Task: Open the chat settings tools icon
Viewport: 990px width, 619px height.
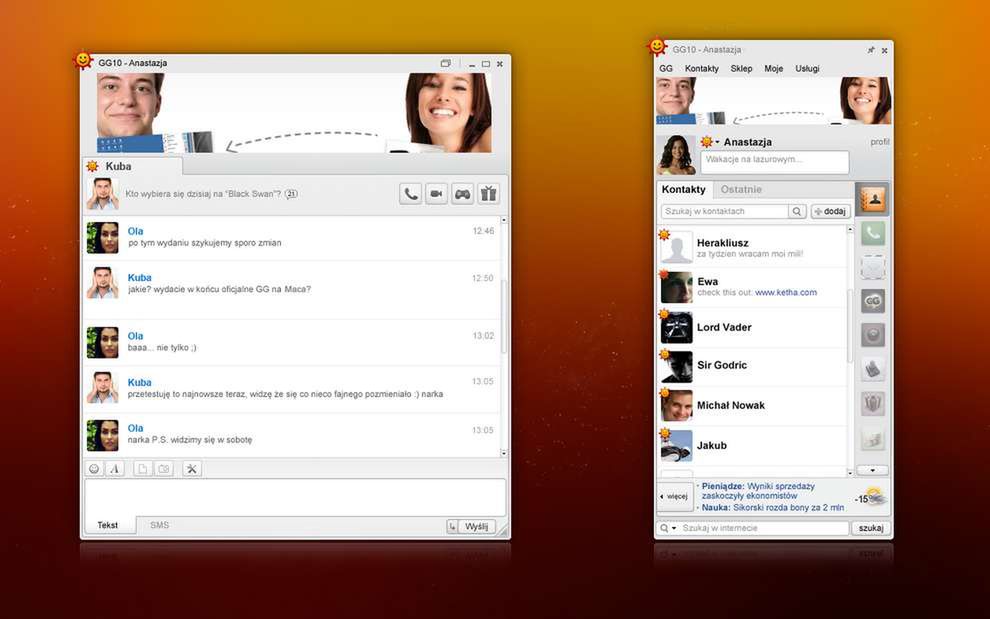Action: pos(192,469)
